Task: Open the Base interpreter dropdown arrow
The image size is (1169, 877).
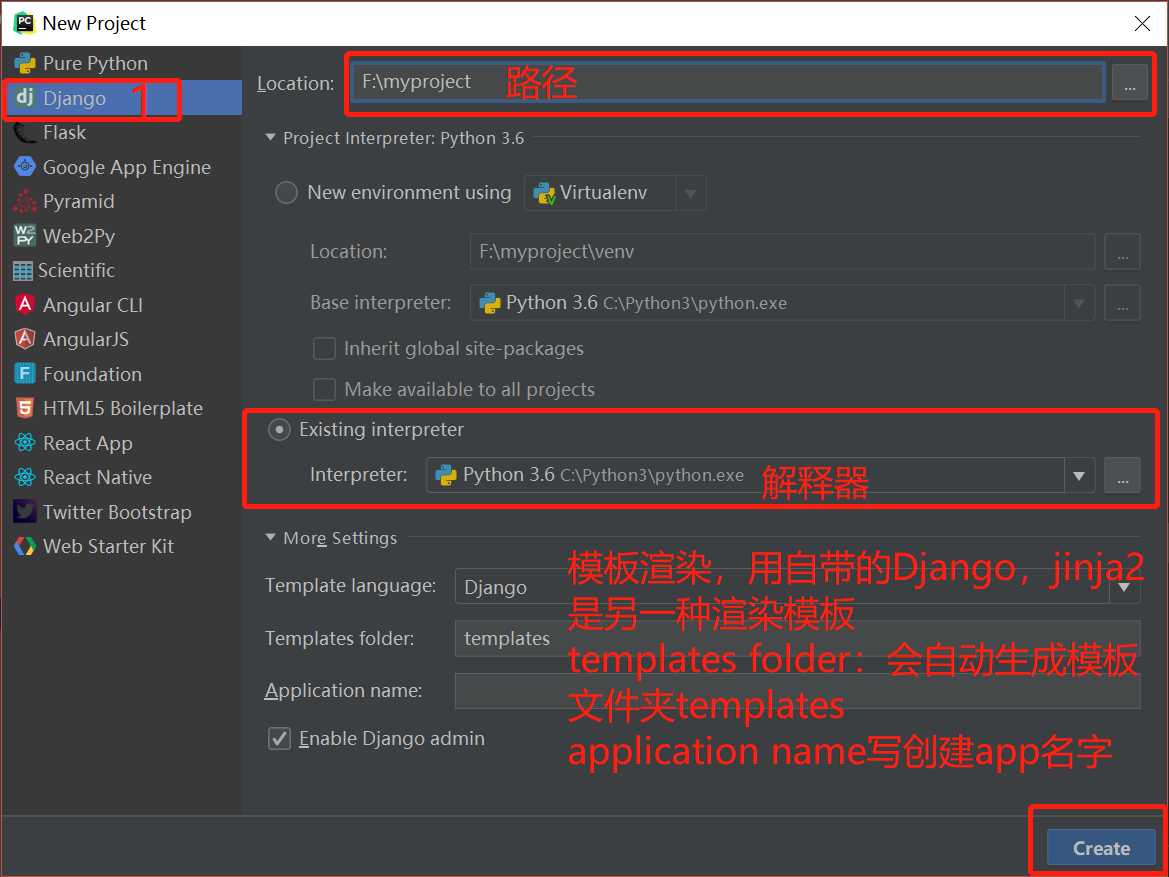Action: point(1078,303)
